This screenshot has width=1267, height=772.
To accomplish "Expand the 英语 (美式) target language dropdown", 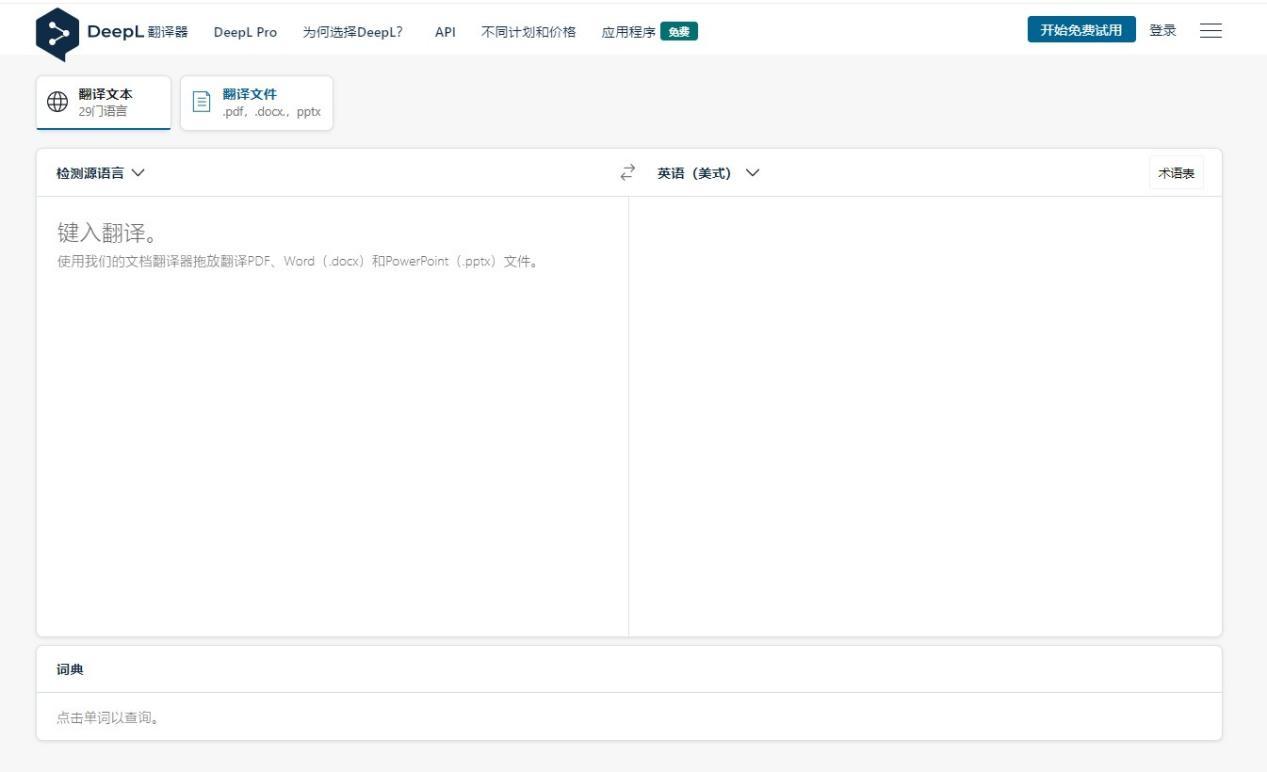I will pyautogui.click(x=708, y=173).
